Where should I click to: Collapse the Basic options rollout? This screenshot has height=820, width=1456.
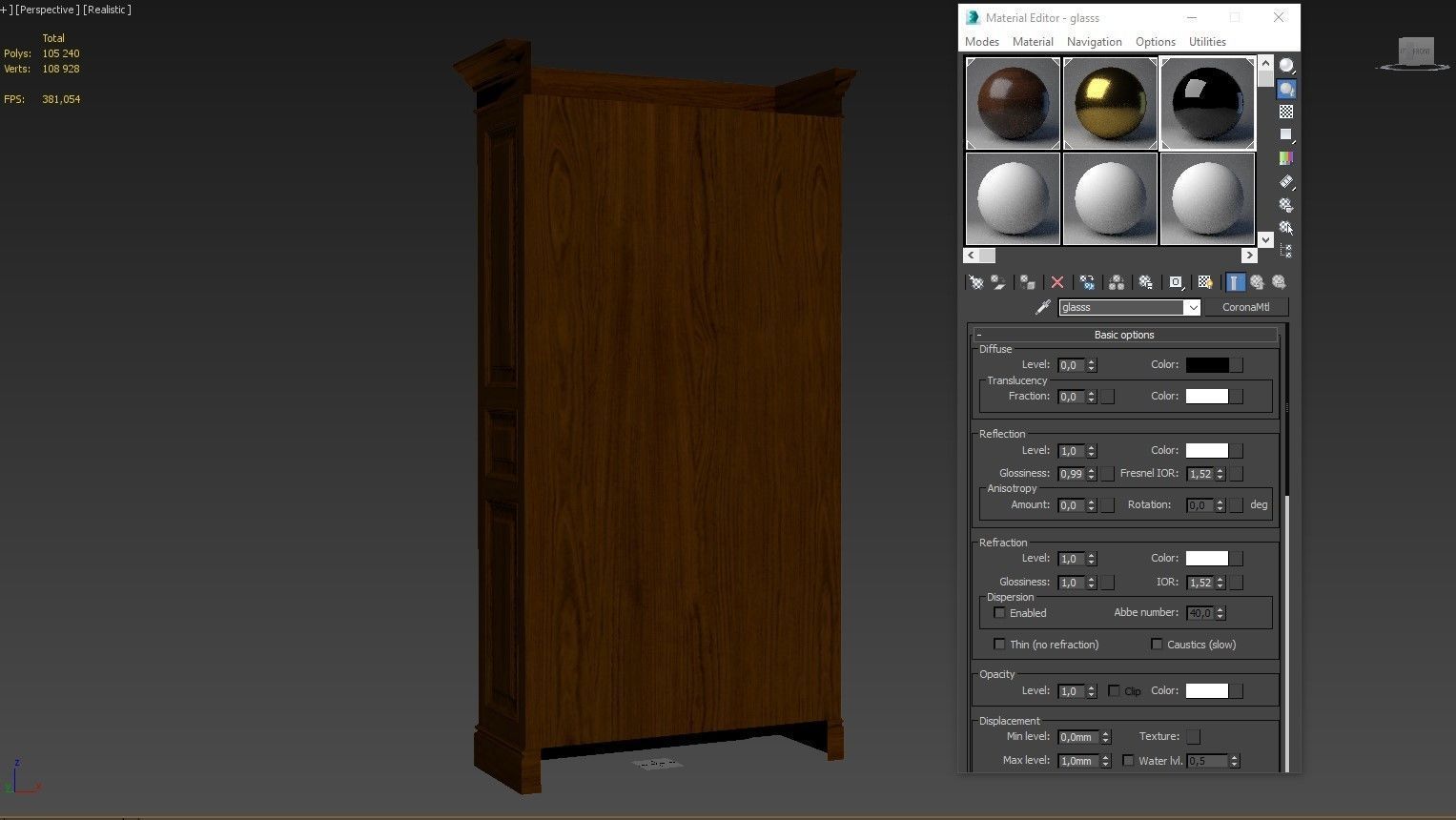tap(1124, 335)
